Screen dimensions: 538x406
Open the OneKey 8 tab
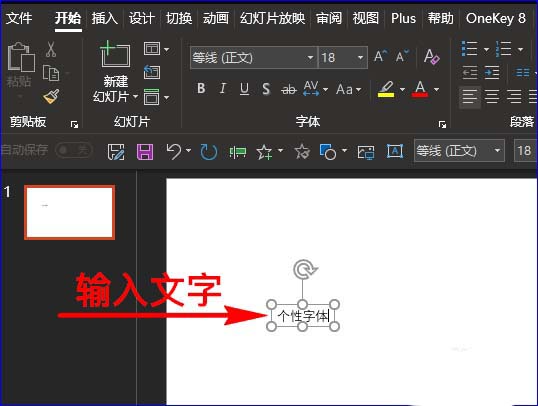tap(495, 18)
